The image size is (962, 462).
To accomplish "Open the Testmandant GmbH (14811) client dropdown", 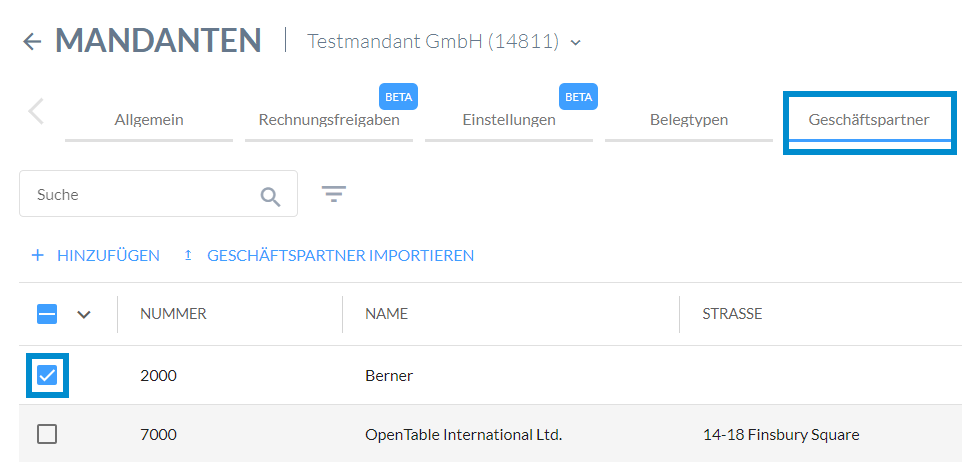I will 444,42.
